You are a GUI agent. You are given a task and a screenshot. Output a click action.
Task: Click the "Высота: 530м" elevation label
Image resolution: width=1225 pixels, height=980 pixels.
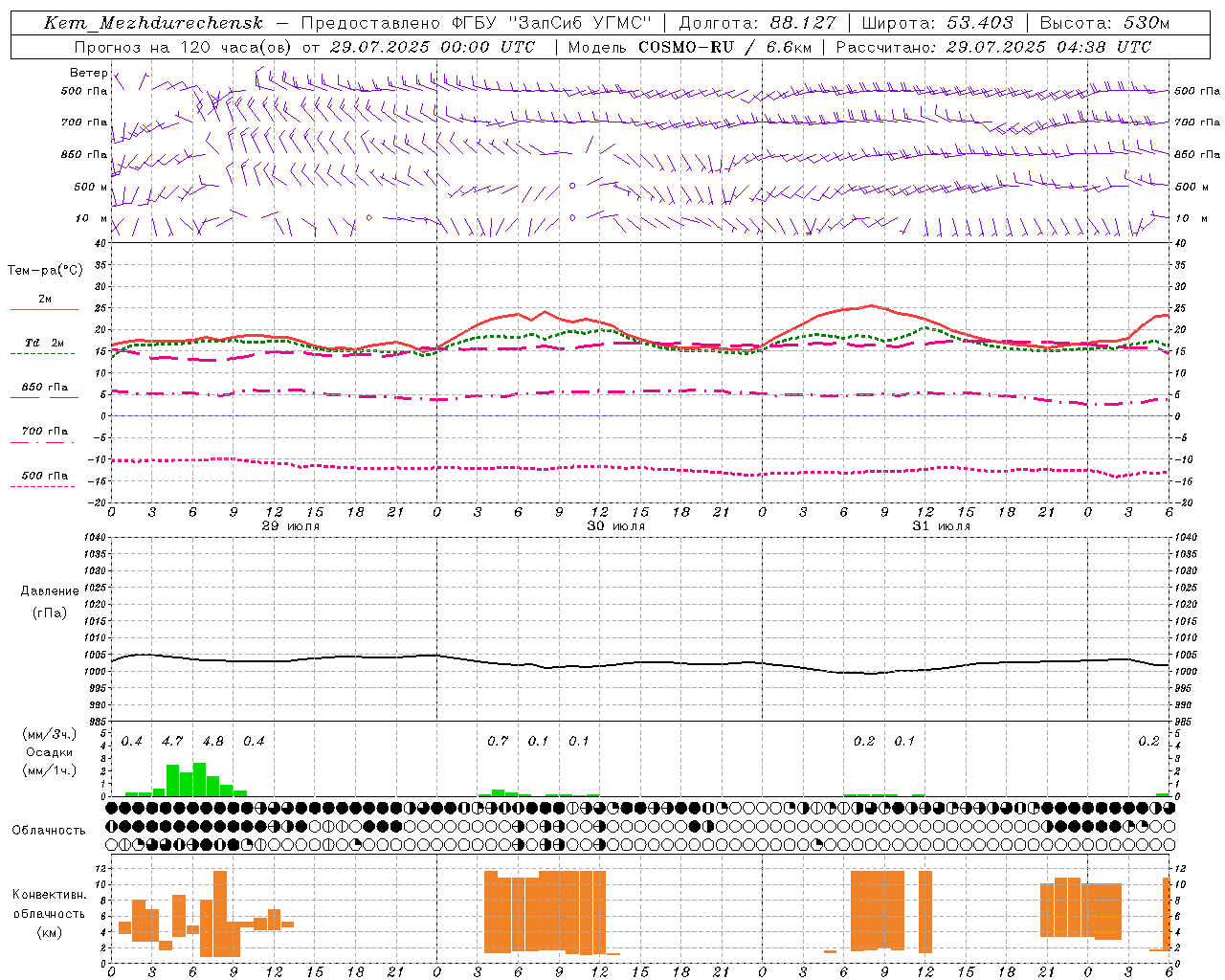point(1104,23)
